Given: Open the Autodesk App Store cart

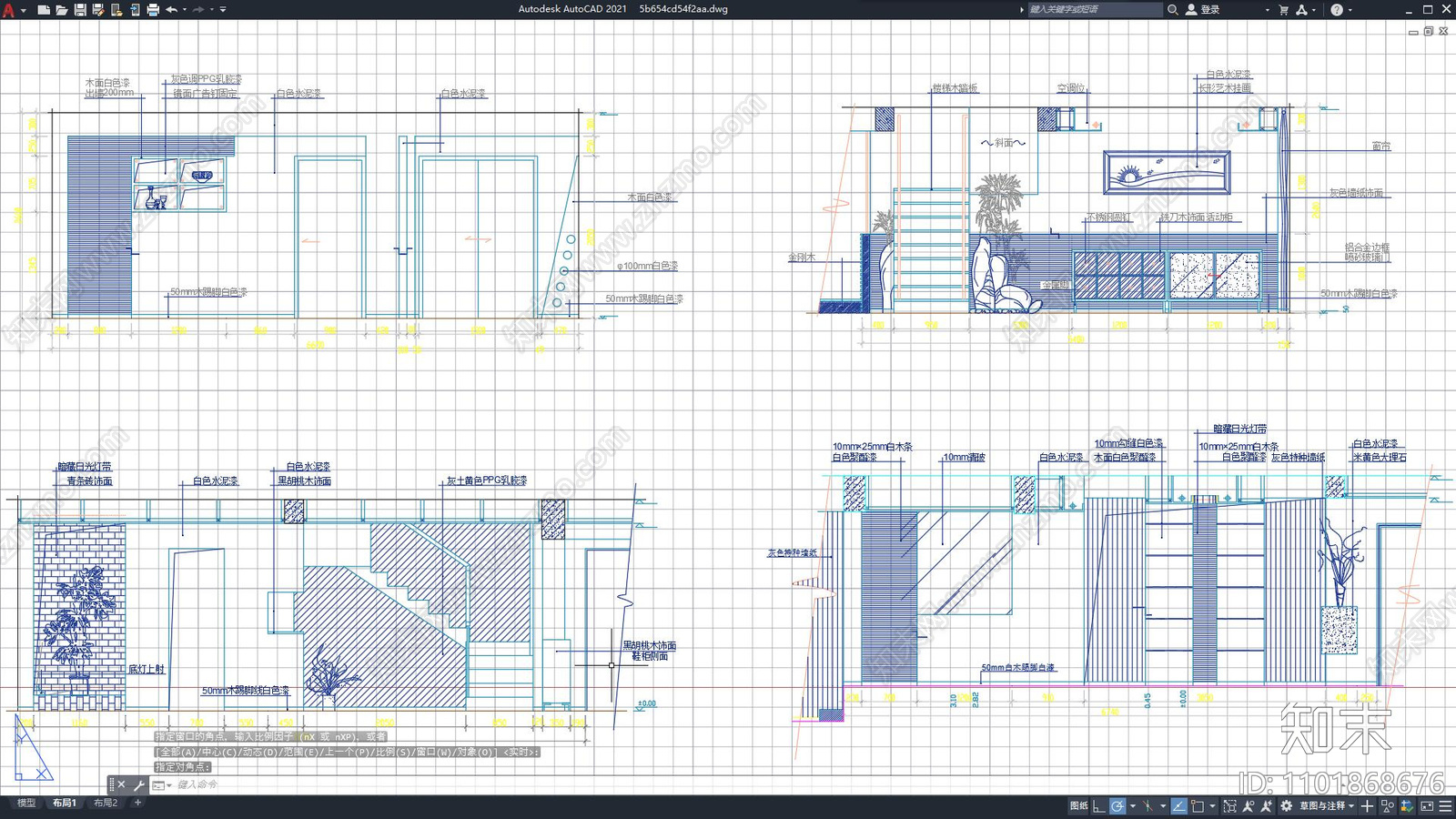Looking at the screenshot, I should [x=1283, y=9].
